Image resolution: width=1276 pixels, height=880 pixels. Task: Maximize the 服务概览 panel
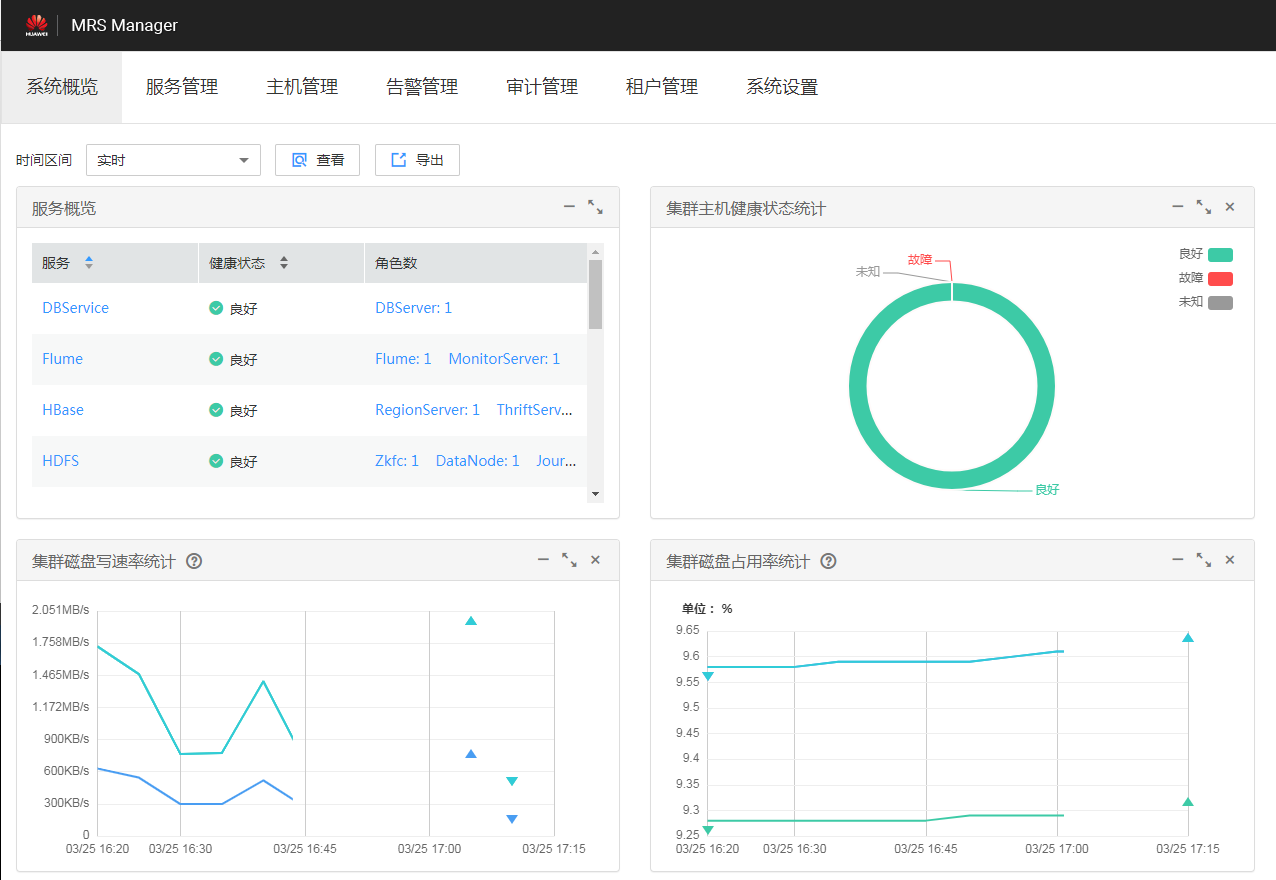595,207
